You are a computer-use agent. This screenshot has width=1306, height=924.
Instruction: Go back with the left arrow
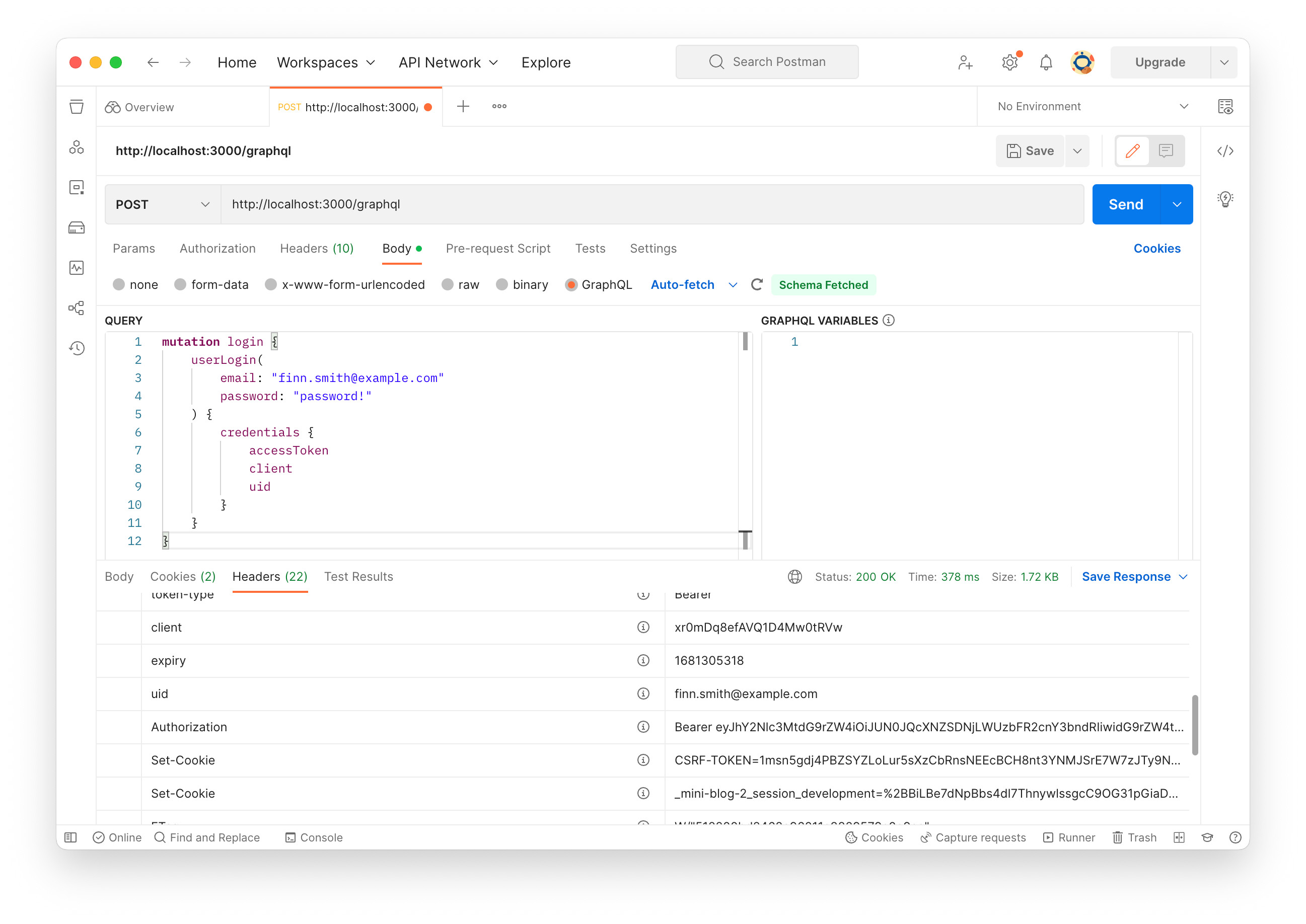pos(153,62)
